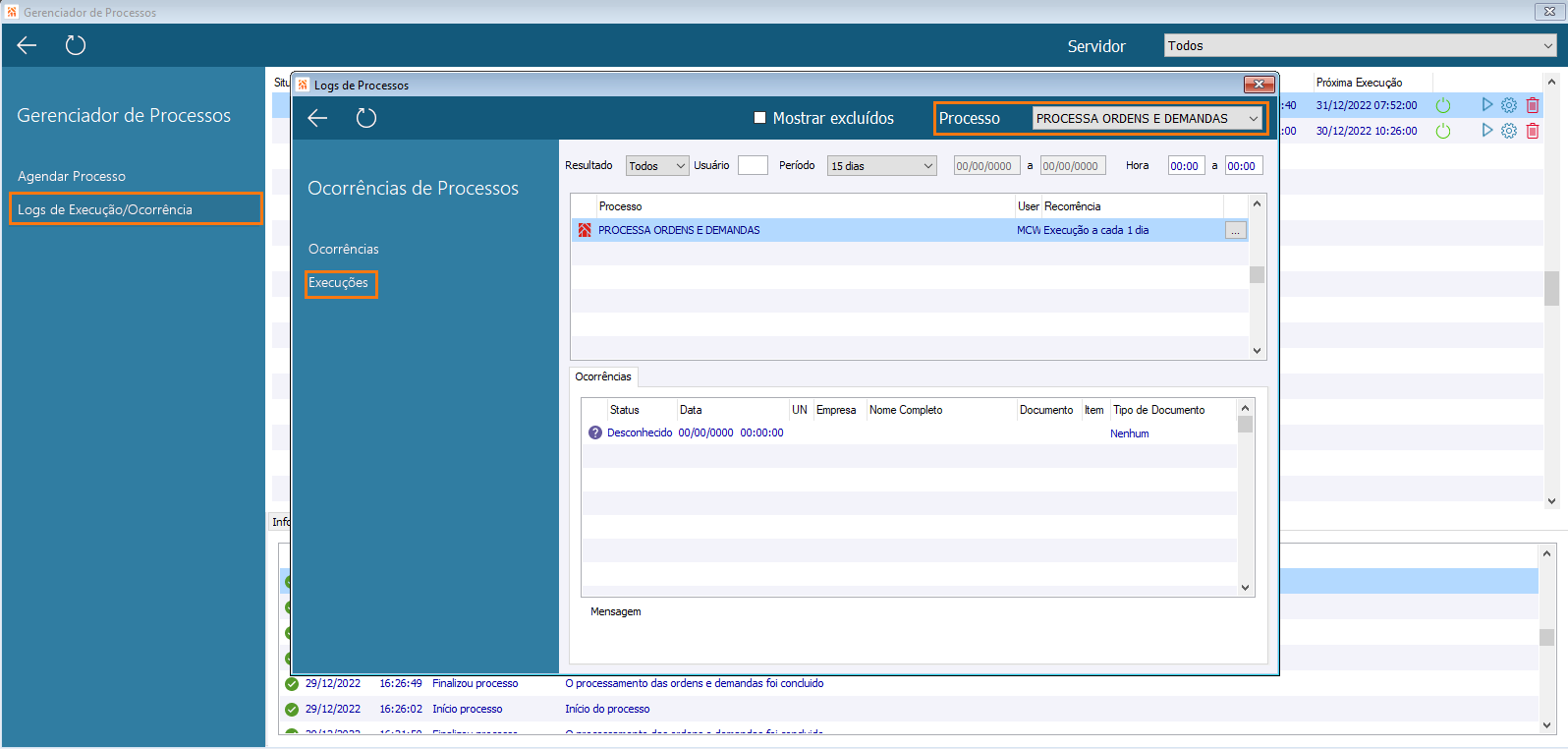Select Agendar Processo in the sidebar
This screenshot has height=749, width=1568.
point(72,176)
